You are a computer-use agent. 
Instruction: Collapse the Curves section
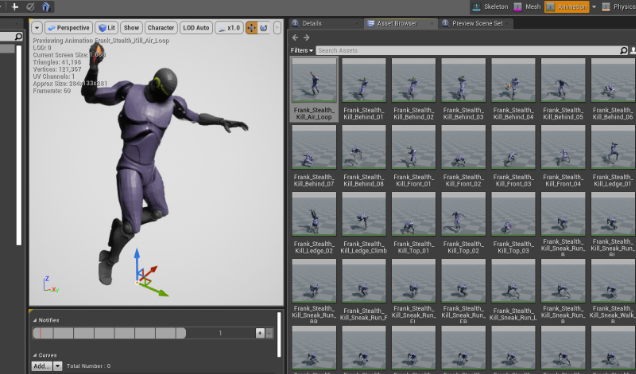(x=35, y=355)
